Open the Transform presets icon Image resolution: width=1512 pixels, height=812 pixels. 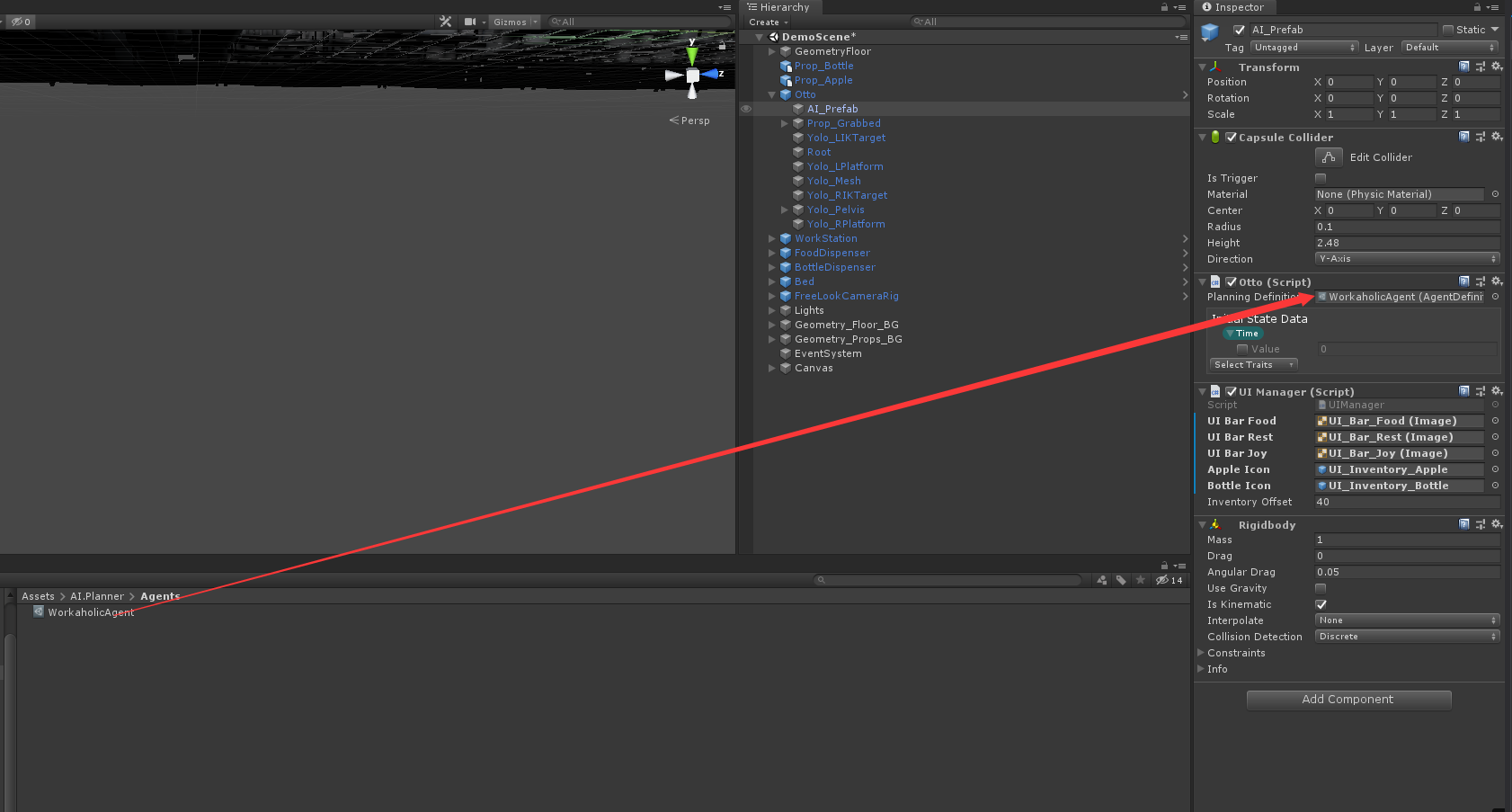click(1480, 67)
